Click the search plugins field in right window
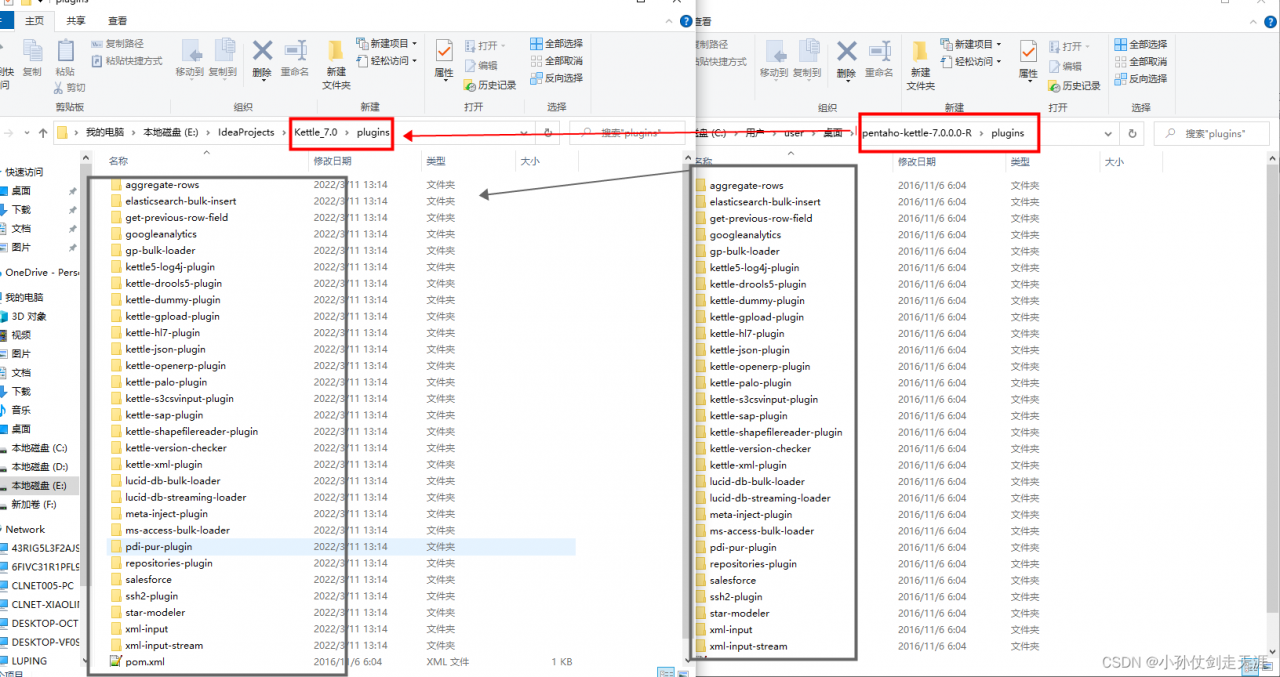The image size is (1280, 677). point(1214,133)
